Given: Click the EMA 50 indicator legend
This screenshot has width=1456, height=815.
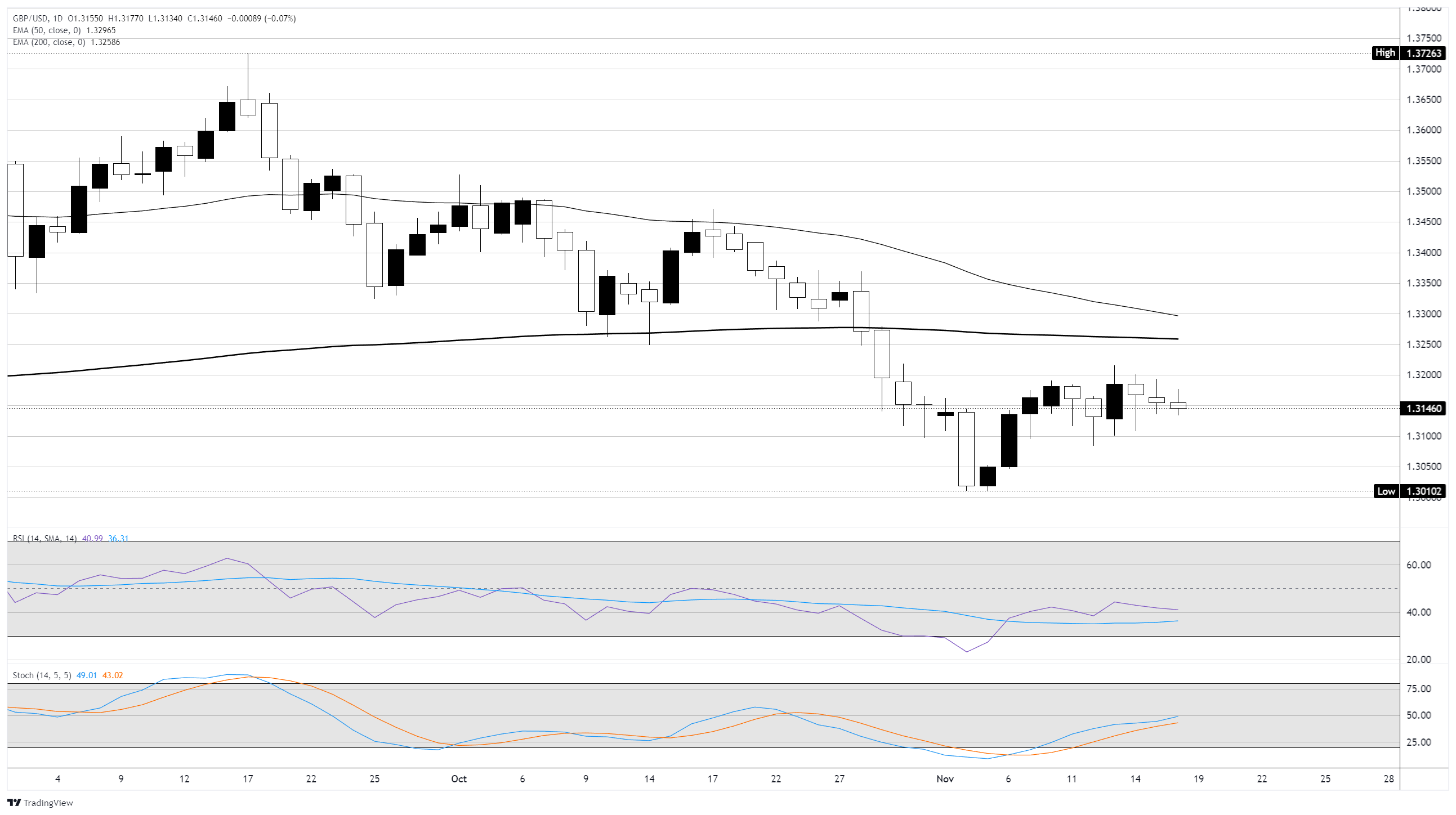Looking at the screenshot, I should [x=46, y=30].
